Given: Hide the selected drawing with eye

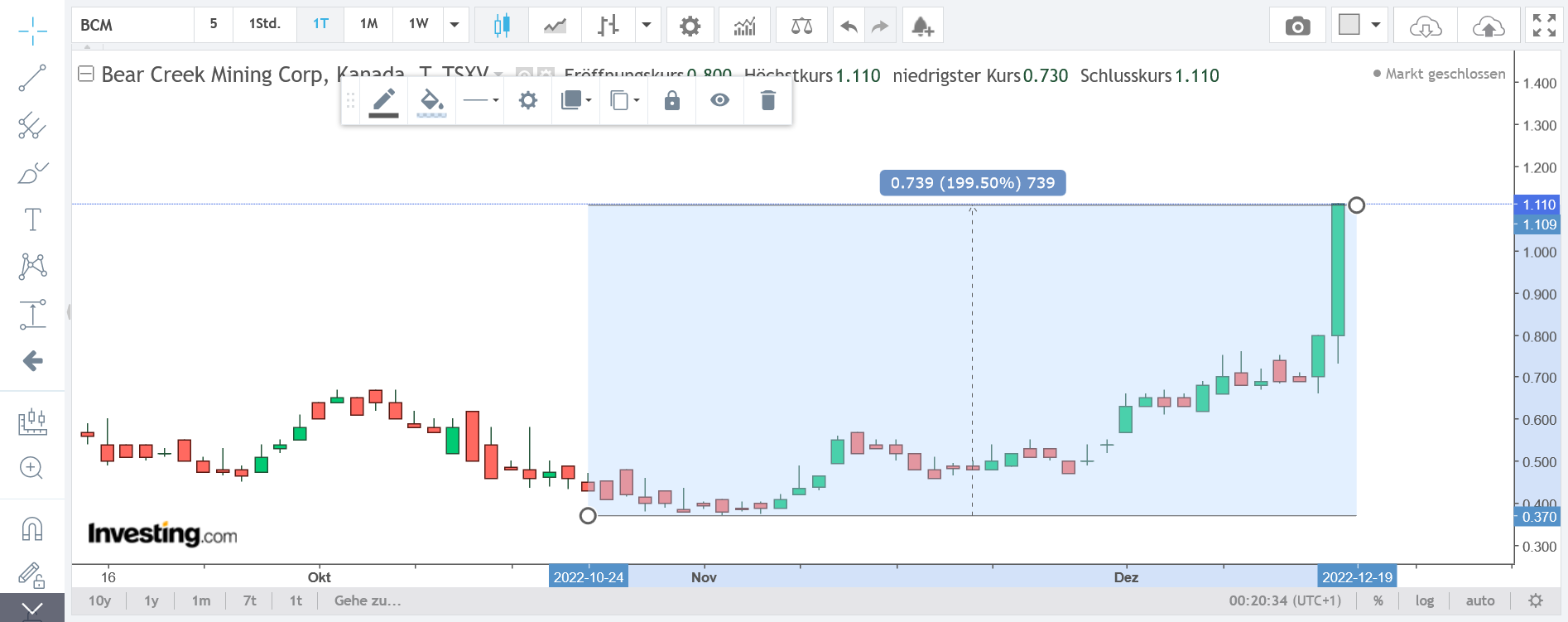Looking at the screenshot, I should point(720,101).
